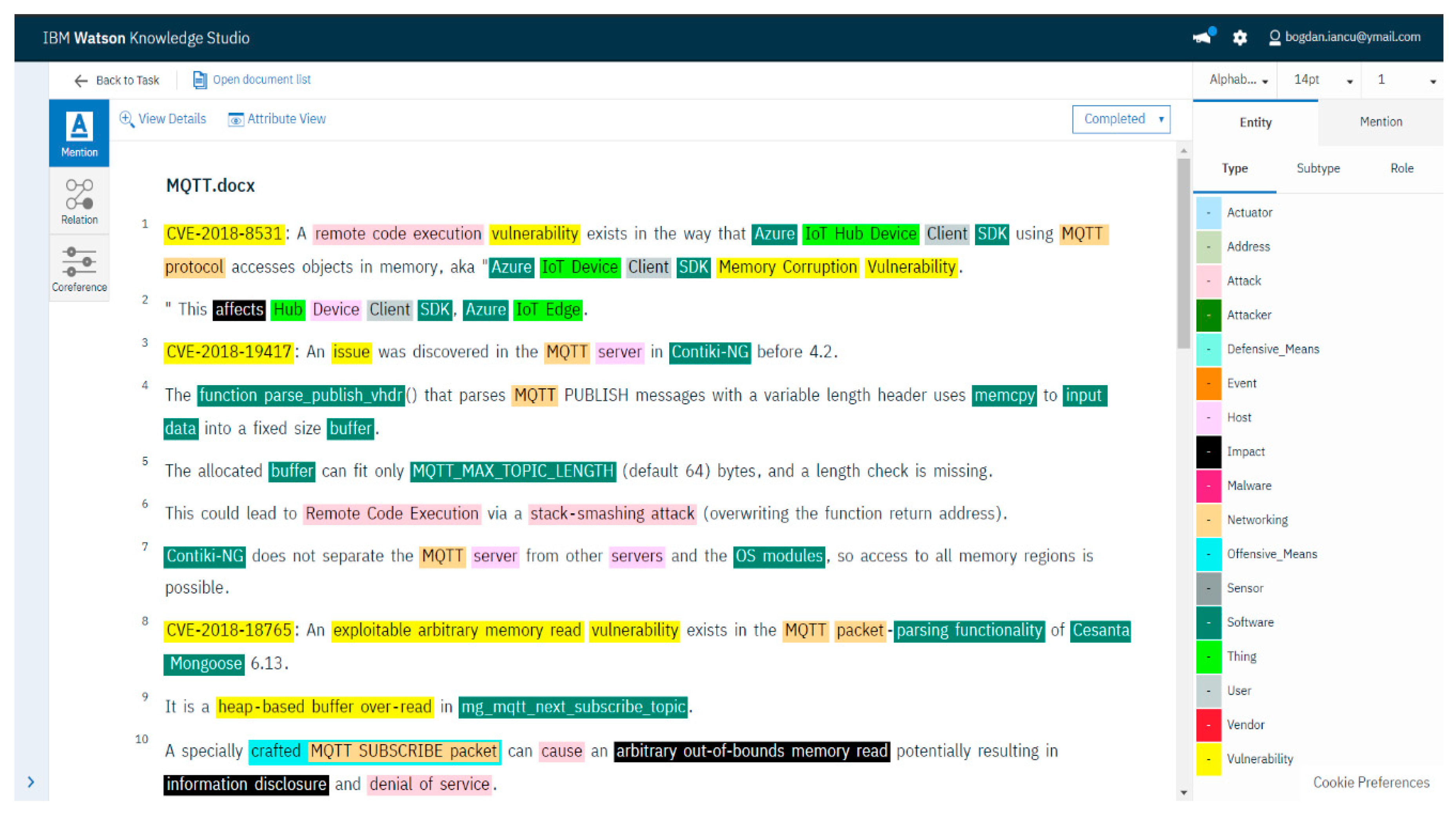1456x817 pixels.
Task: Pick the Attack color swatch
Action: [1209, 281]
